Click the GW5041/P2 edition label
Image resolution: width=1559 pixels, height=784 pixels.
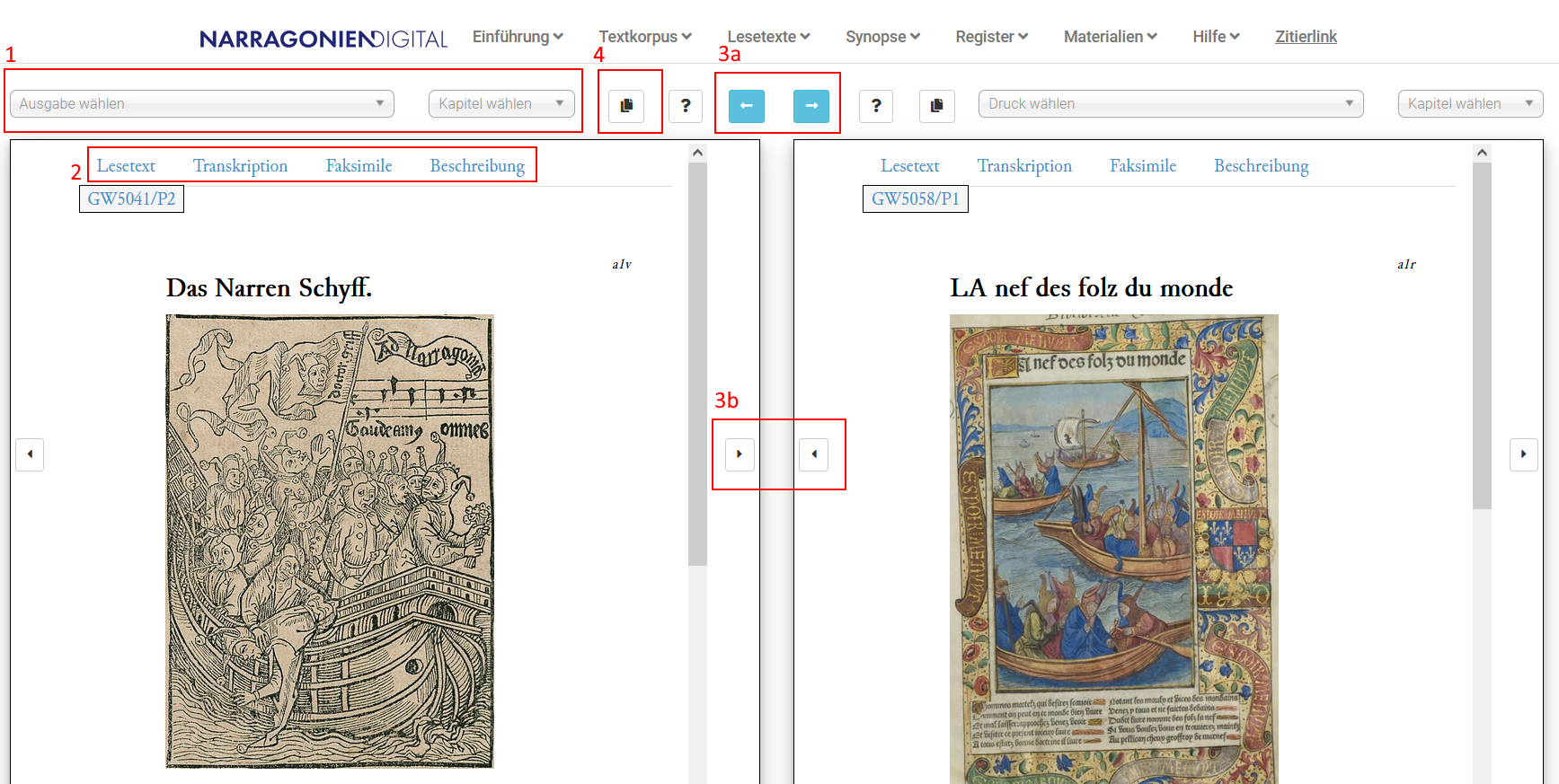(x=131, y=198)
